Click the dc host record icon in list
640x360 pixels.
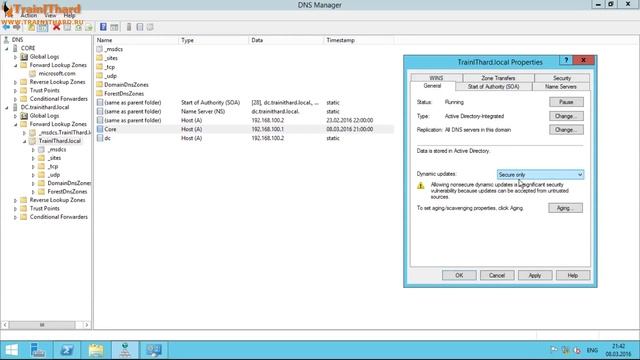point(100,138)
